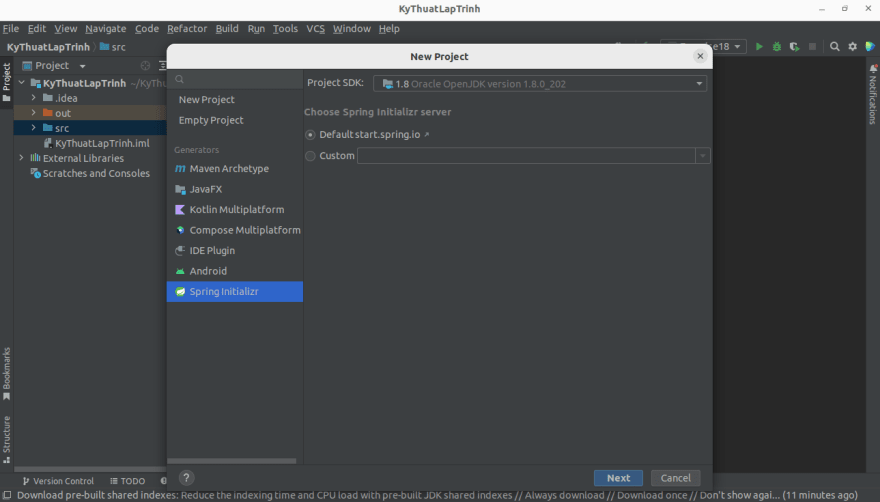Click the JavaFX generator icon
This screenshot has width=880, height=502.
click(x=180, y=189)
